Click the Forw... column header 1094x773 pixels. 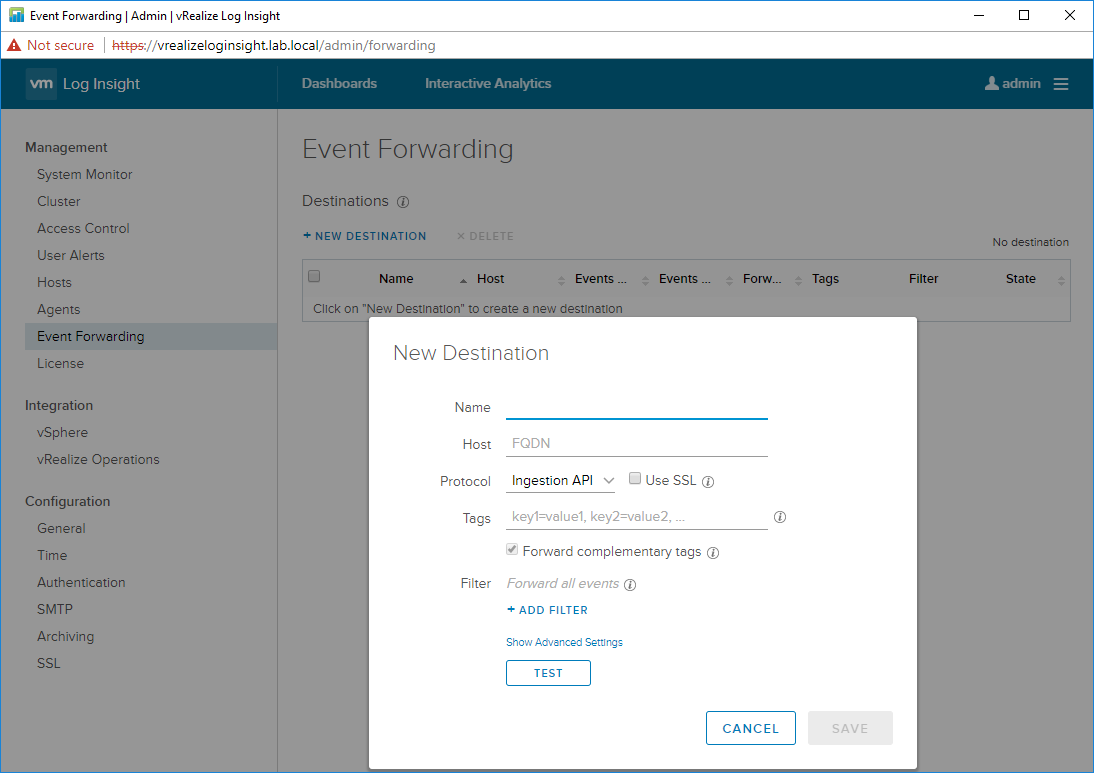pyautogui.click(x=762, y=279)
